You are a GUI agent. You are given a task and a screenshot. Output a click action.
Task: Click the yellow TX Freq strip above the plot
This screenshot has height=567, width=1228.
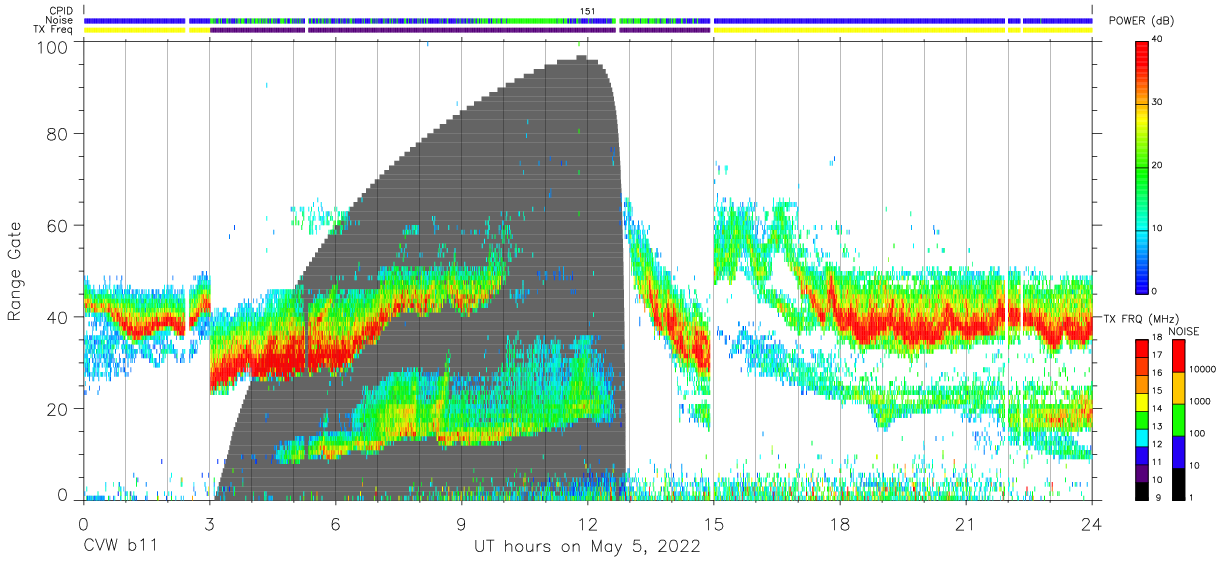tap(860, 30)
